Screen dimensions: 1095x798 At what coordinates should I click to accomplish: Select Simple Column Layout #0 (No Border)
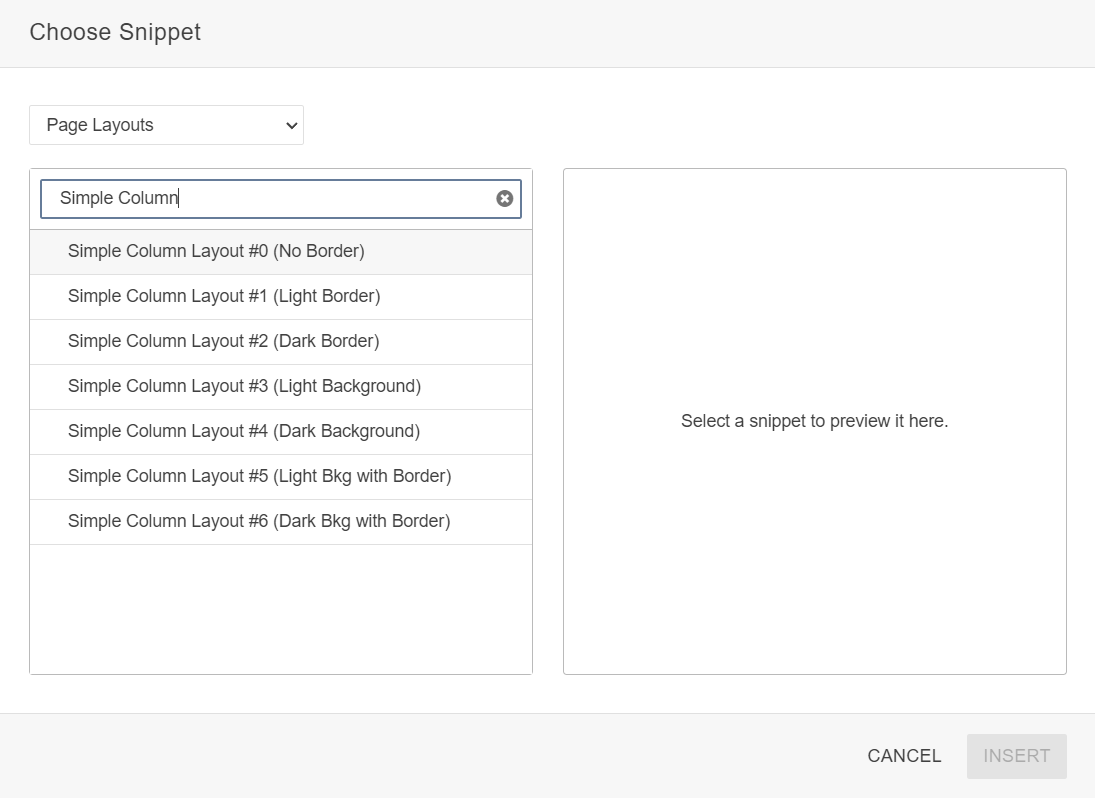pyautogui.click(x=216, y=252)
